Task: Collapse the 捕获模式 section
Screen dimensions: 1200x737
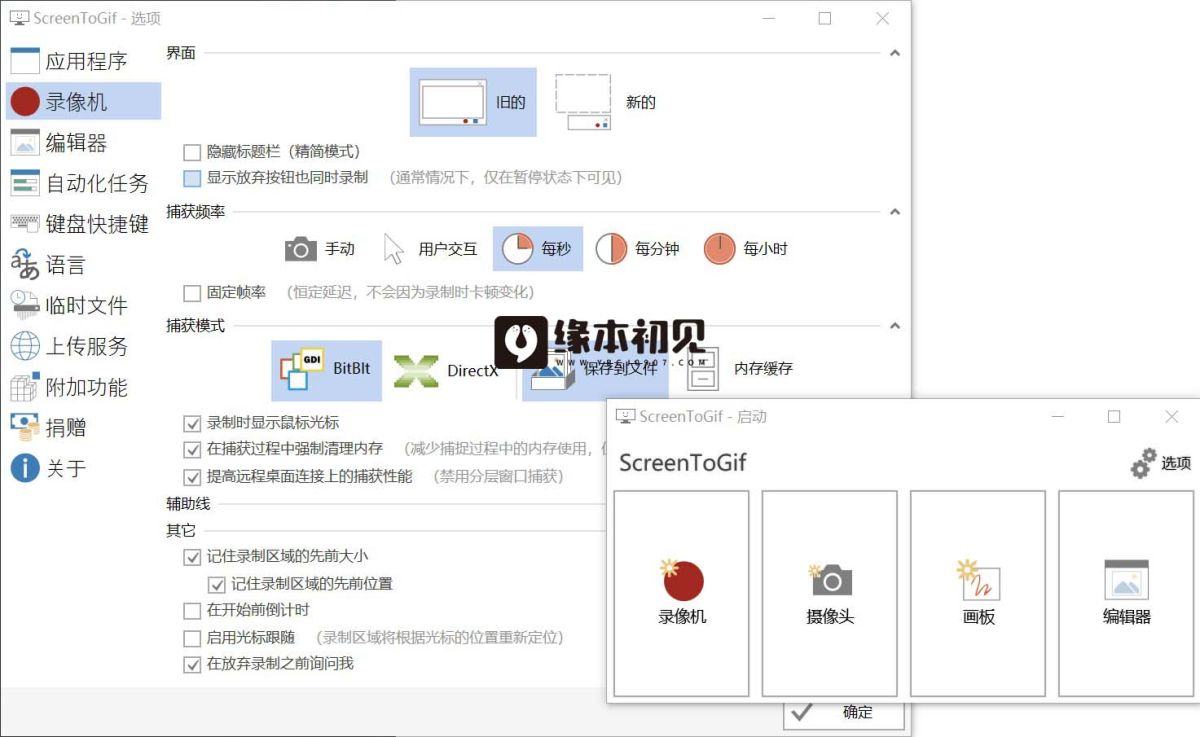Action: tap(895, 326)
